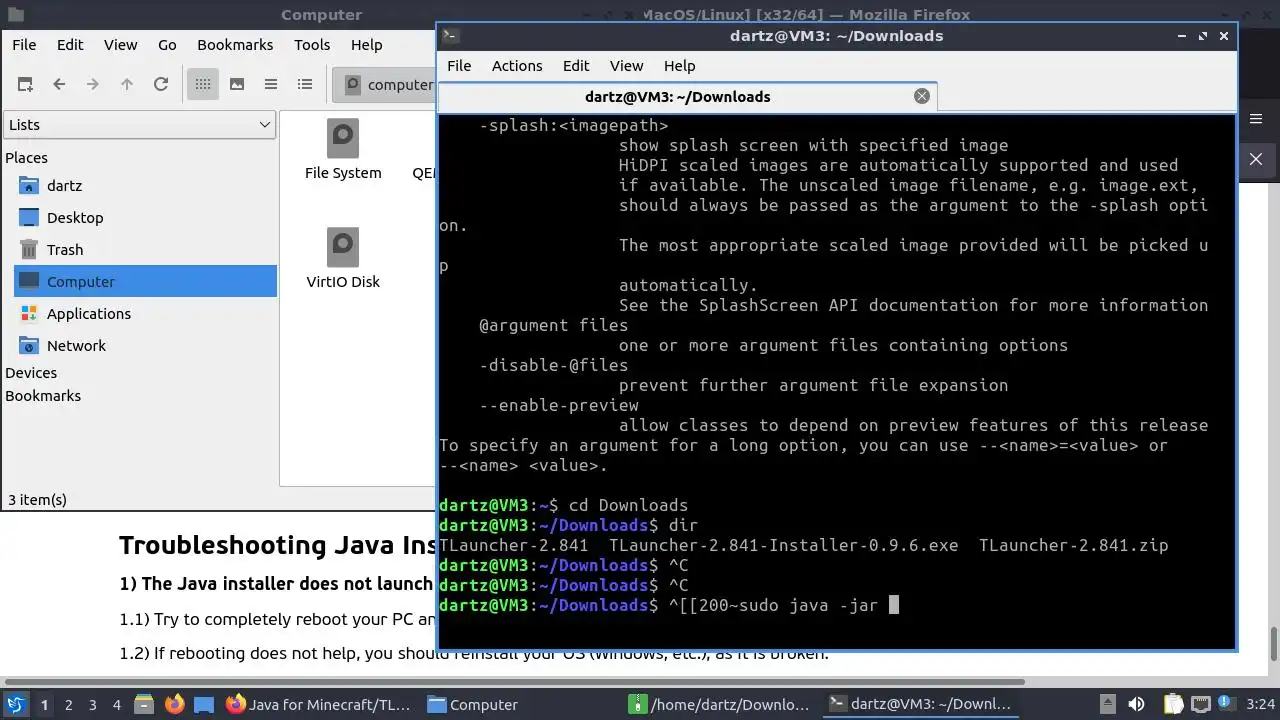Screen dimensions: 1280x720
Task: Select Computer in the Places sidebar
Action: pos(145,281)
